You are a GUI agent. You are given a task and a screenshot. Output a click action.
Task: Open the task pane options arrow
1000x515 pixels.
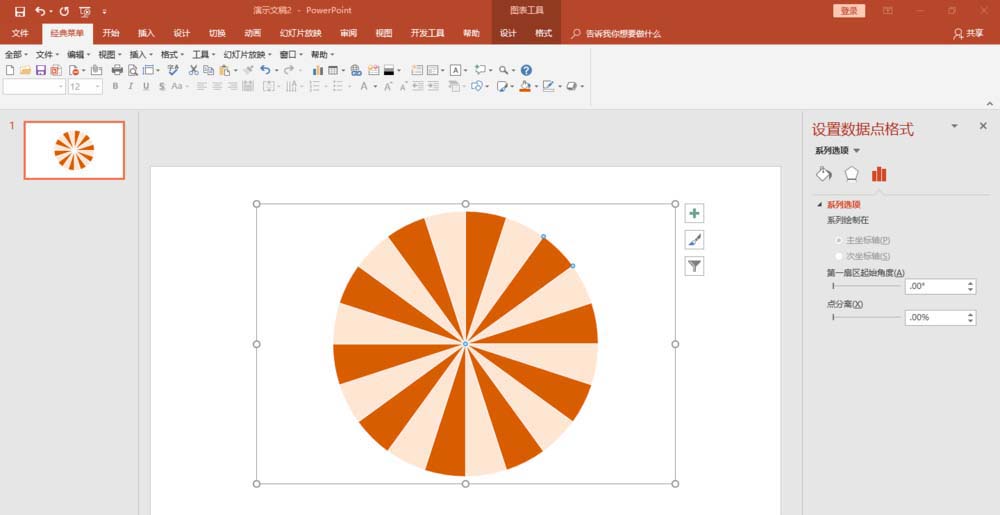pyautogui.click(x=954, y=126)
